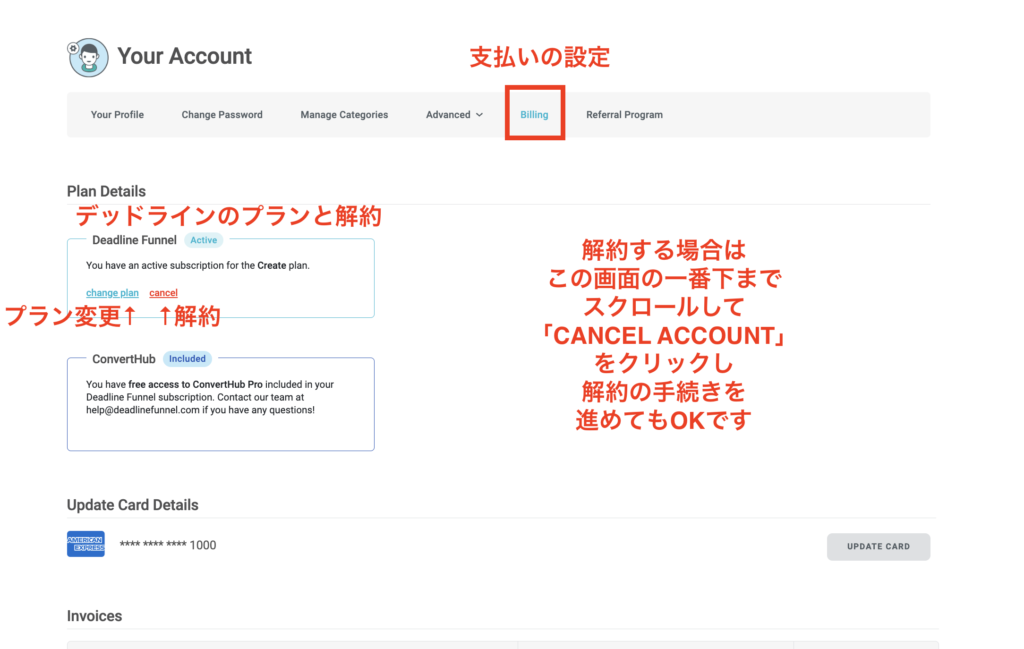The height and width of the screenshot is (649, 1024).
Task: Click the Invoices heading
Action: [95, 616]
